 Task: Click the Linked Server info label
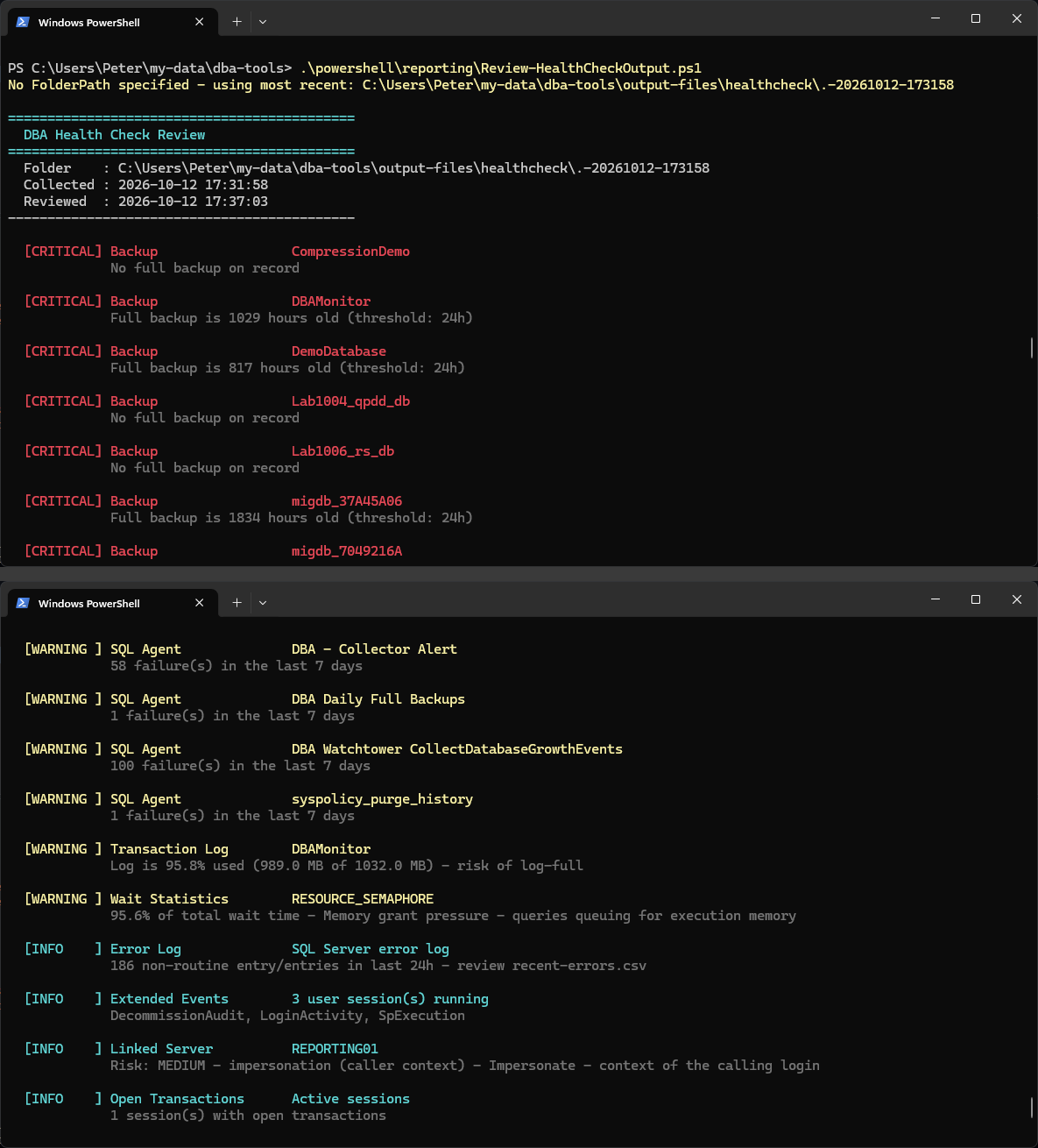click(x=161, y=1049)
